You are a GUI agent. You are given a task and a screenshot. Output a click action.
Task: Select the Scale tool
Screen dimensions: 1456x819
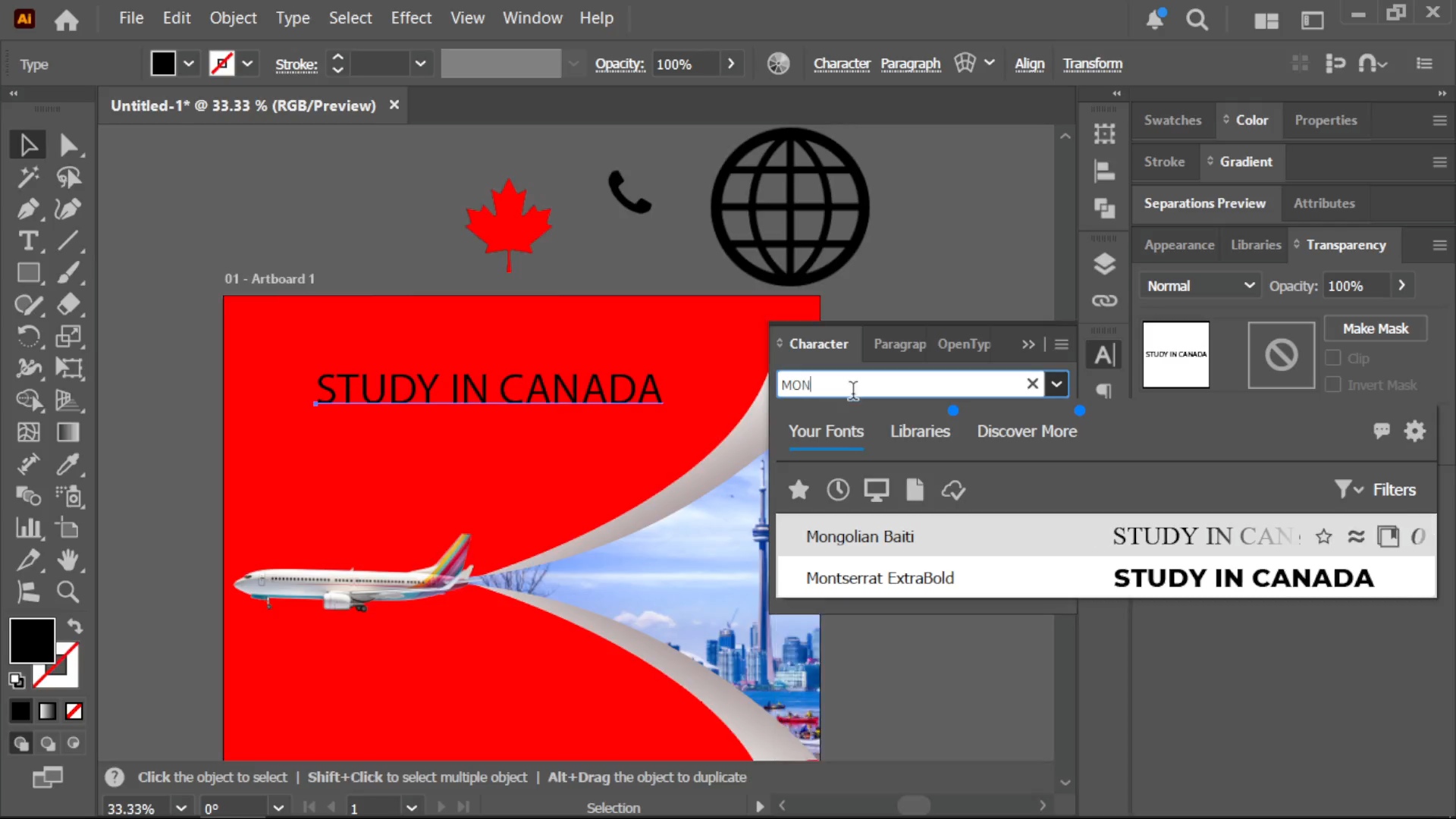[x=68, y=336]
